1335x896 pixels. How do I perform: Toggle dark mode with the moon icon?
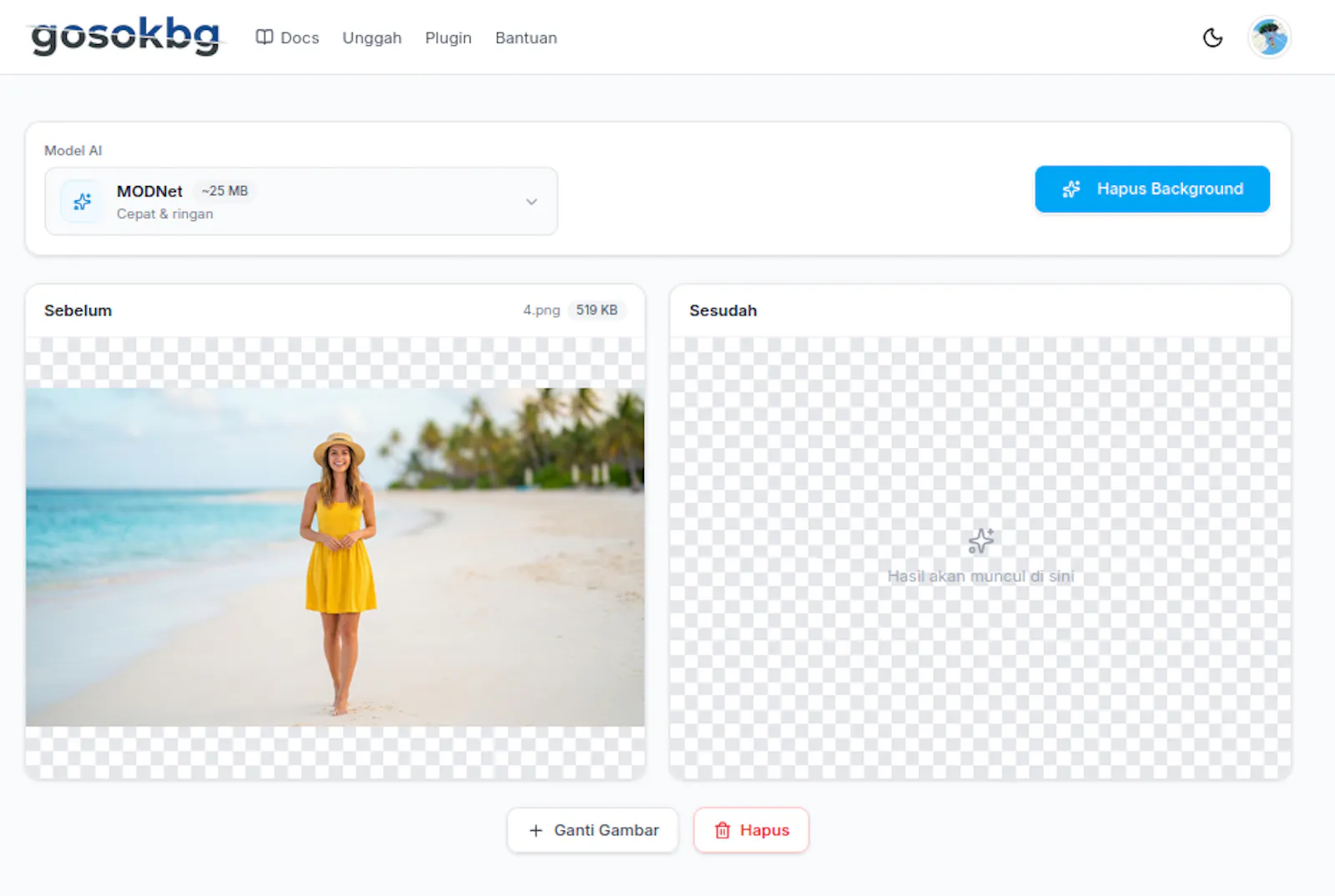click(x=1212, y=38)
